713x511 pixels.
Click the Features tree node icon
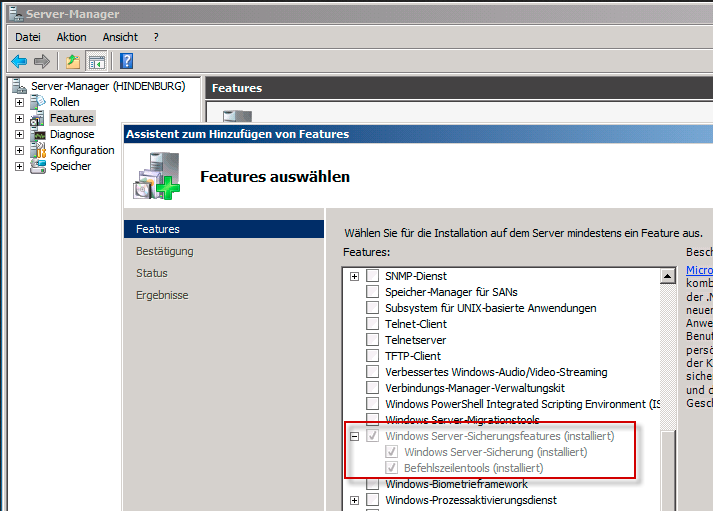click(37, 118)
